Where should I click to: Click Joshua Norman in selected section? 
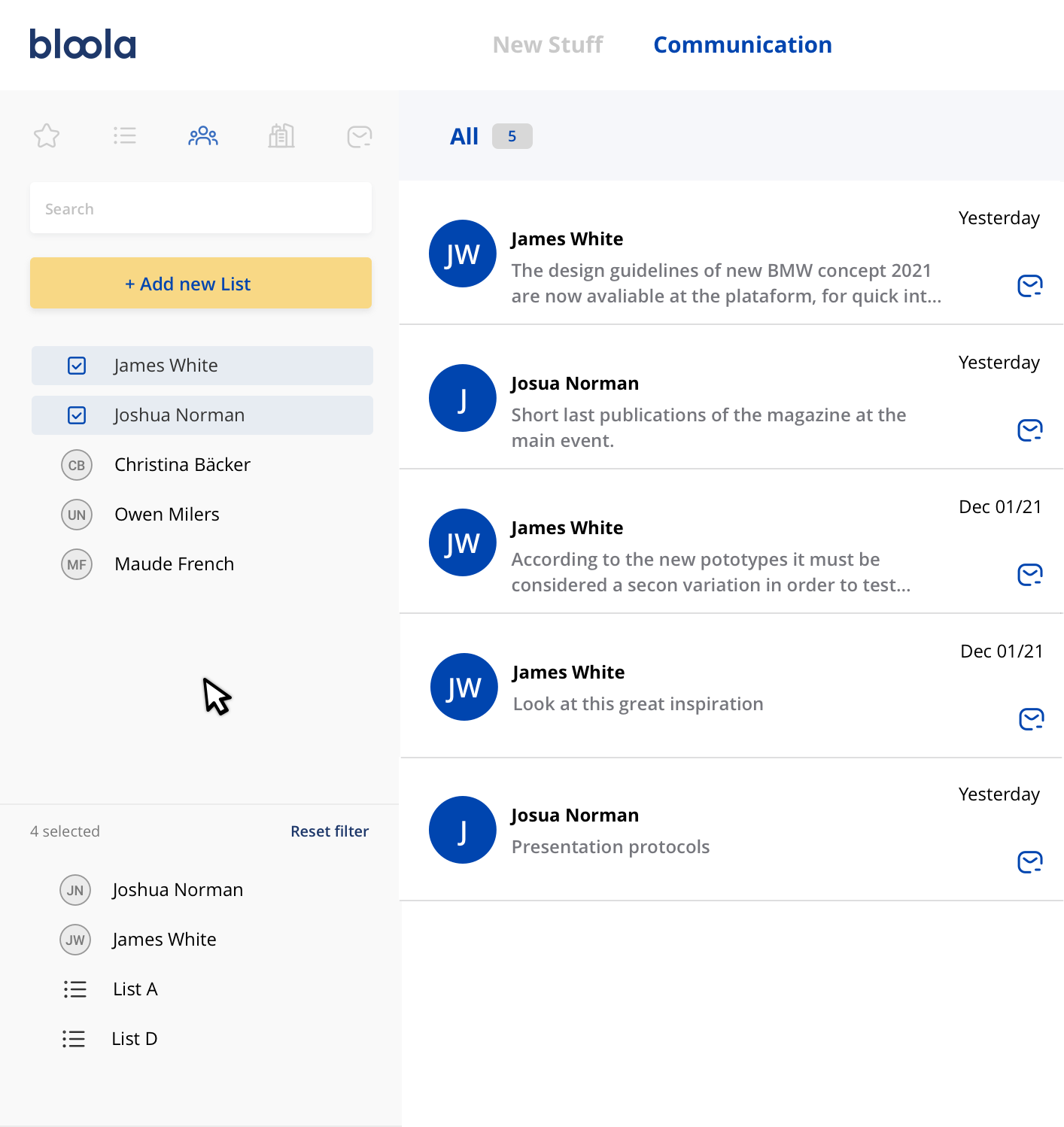[x=178, y=890]
